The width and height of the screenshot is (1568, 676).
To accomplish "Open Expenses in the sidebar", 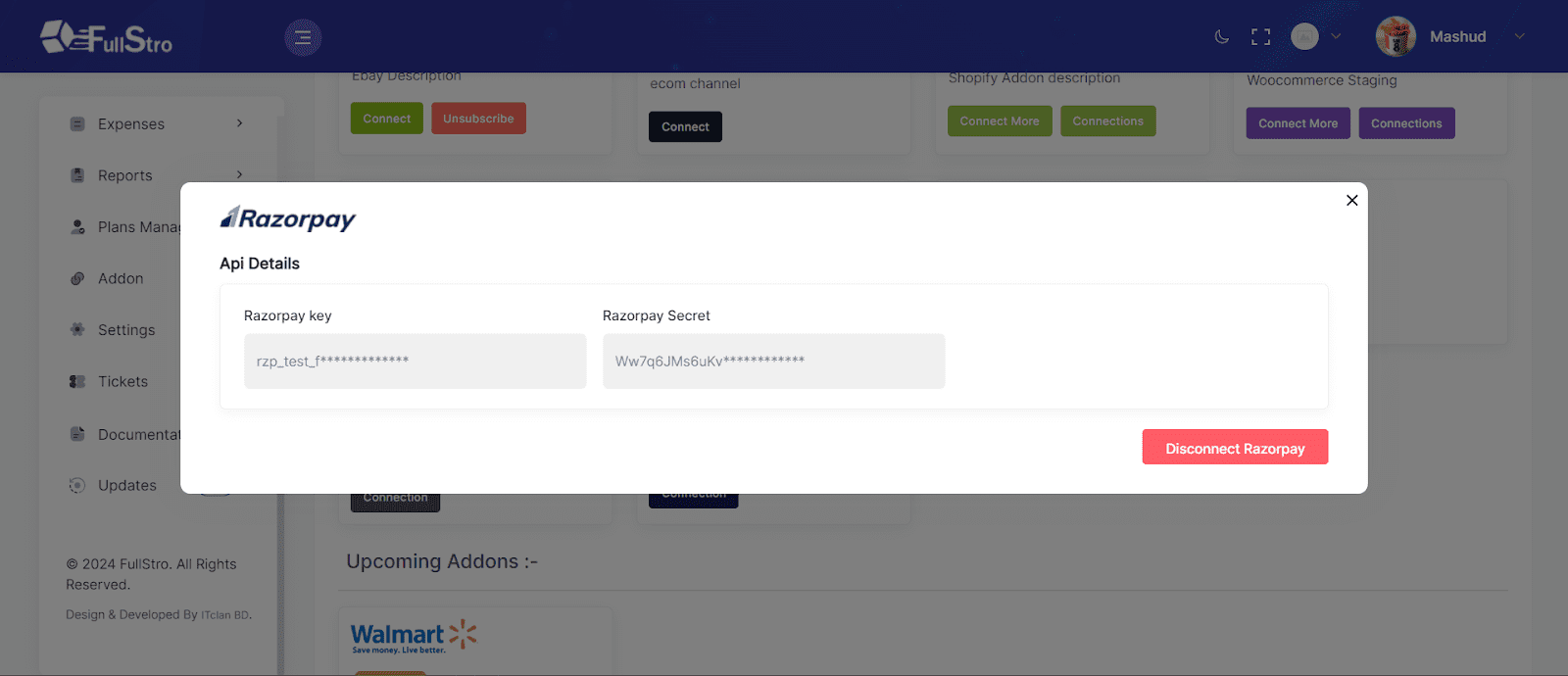I will tap(131, 124).
